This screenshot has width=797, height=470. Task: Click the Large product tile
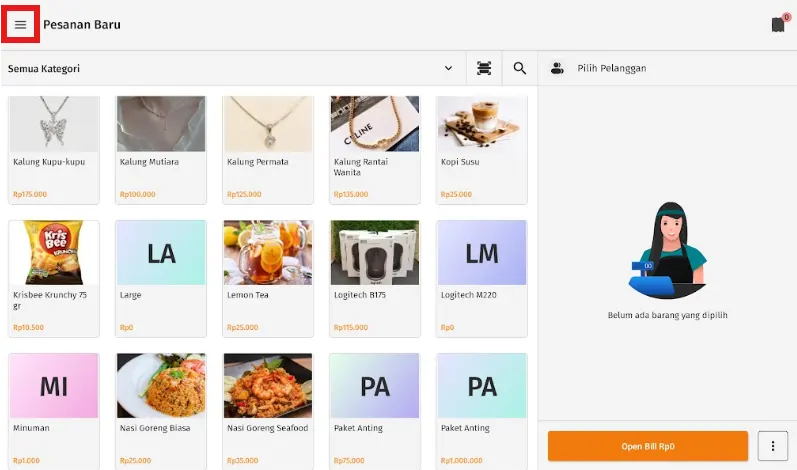point(161,278)
